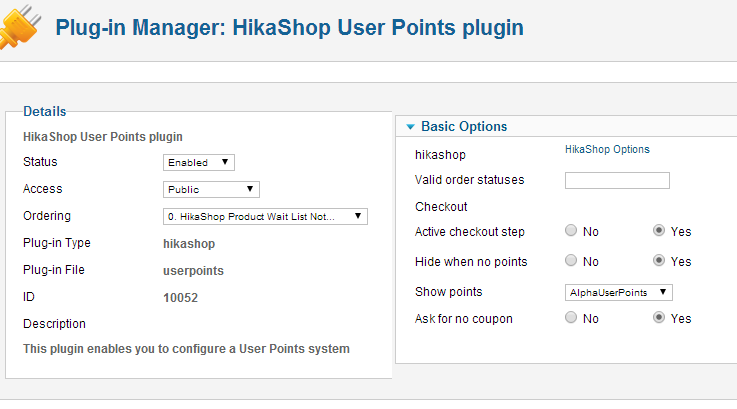The image size is (737, 409).
Task: Click the Details fieldset heading
Action: 45,111
